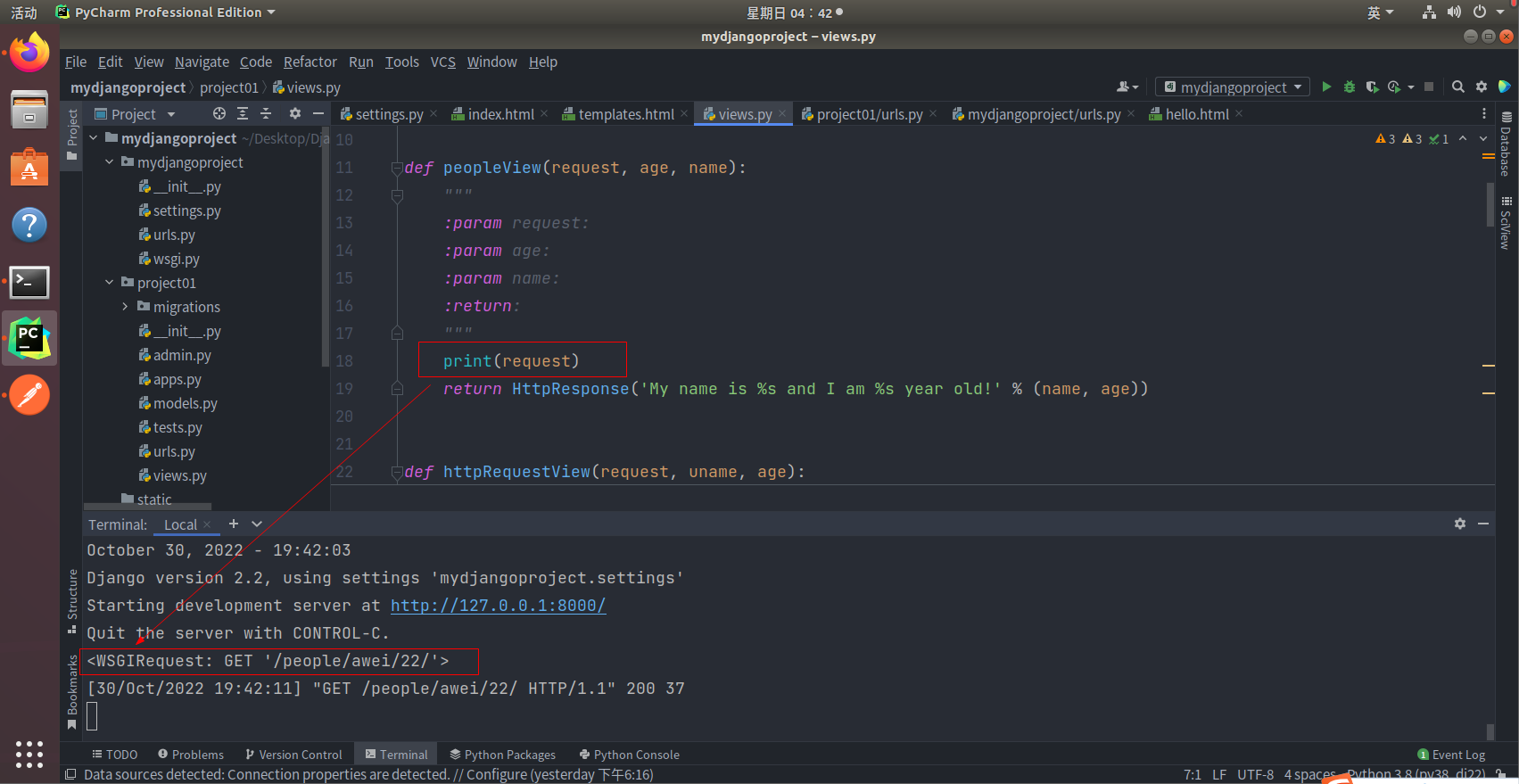Show Applications grid in dock
Viewport: 1519px width, 784px height.
(29, 754)
